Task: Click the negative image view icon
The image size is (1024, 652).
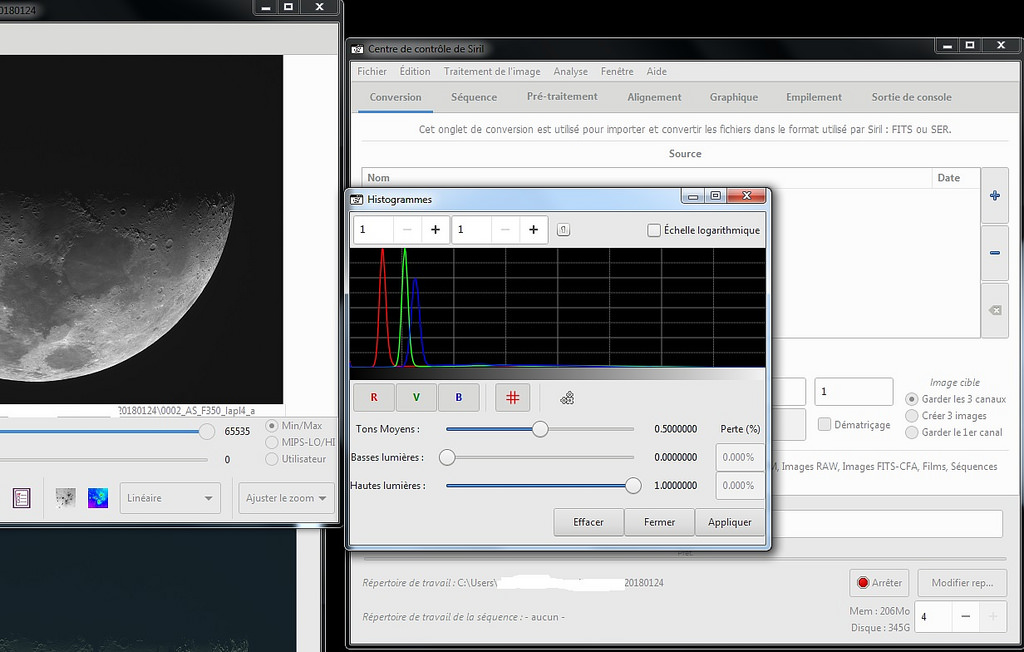Action: point(66,498)
